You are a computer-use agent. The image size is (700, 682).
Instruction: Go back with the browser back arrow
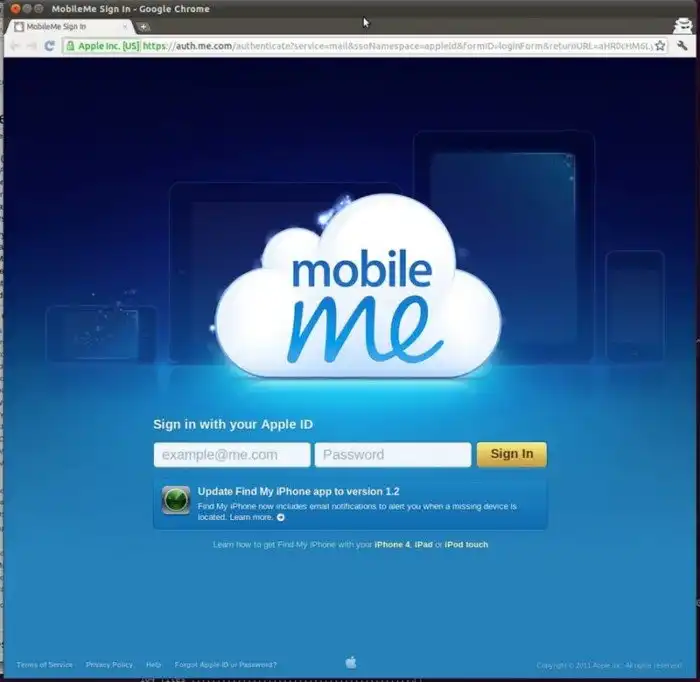click(x=15, y=46)
